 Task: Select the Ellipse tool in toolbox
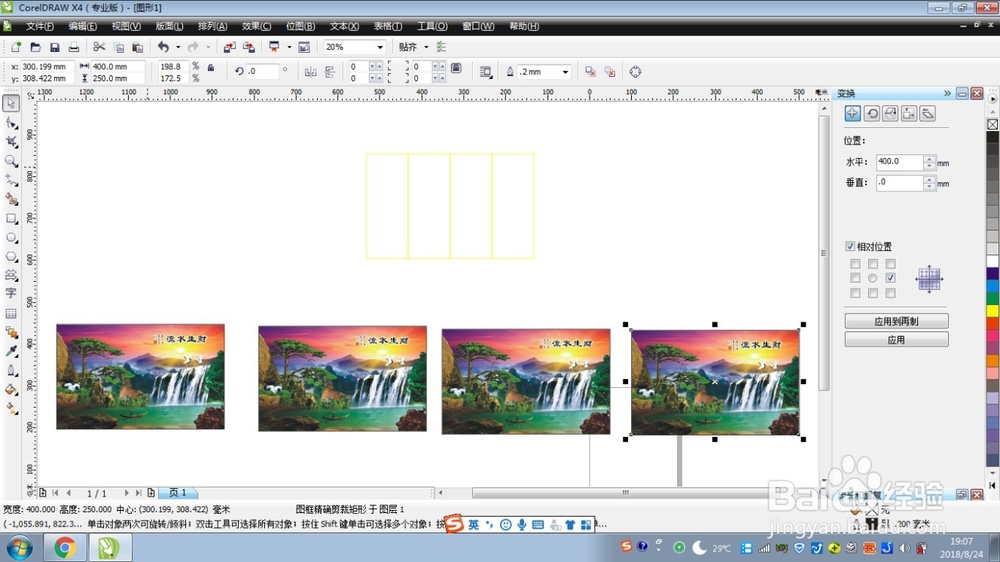(x=11, y=237)
